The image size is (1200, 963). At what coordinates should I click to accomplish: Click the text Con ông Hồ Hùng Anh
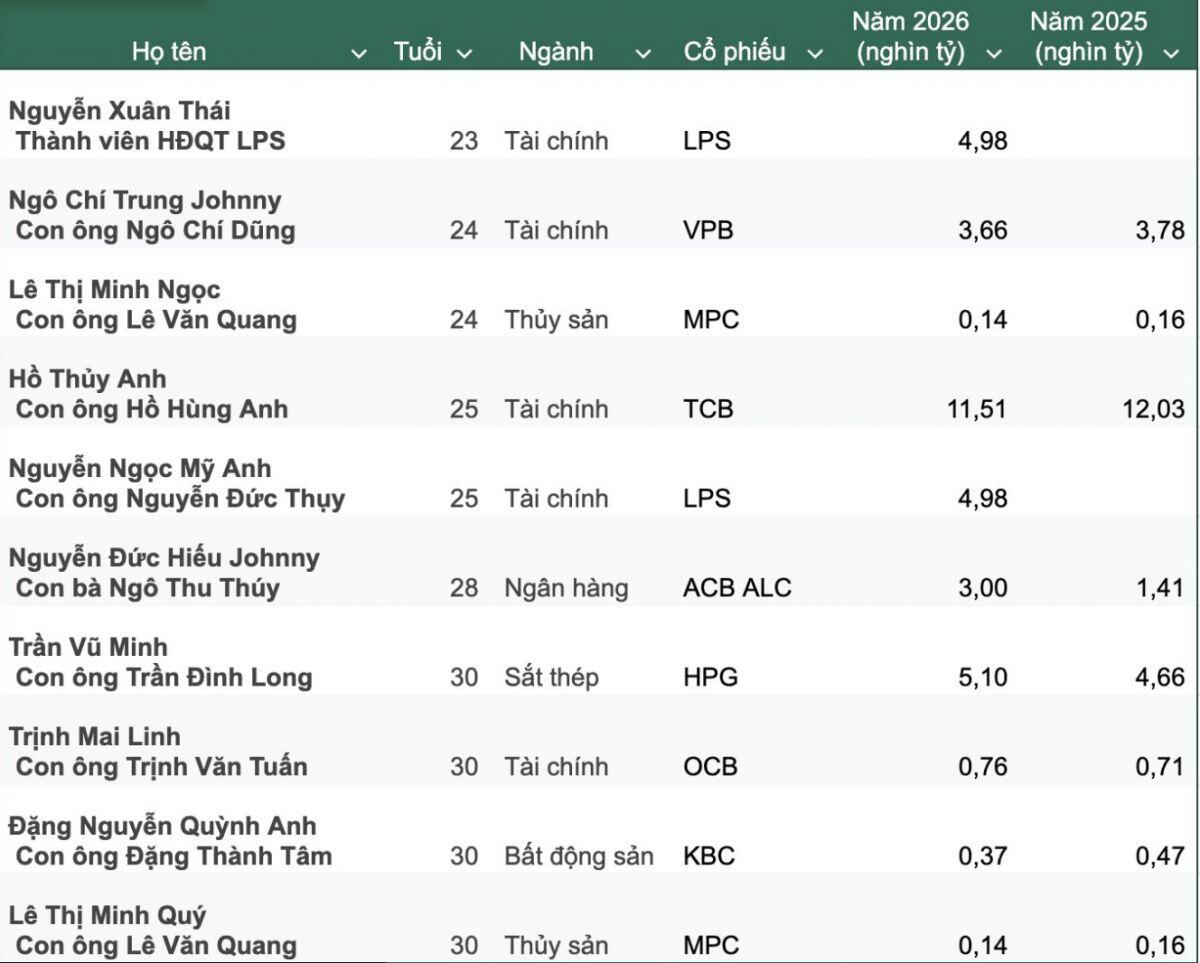[152, 409]
